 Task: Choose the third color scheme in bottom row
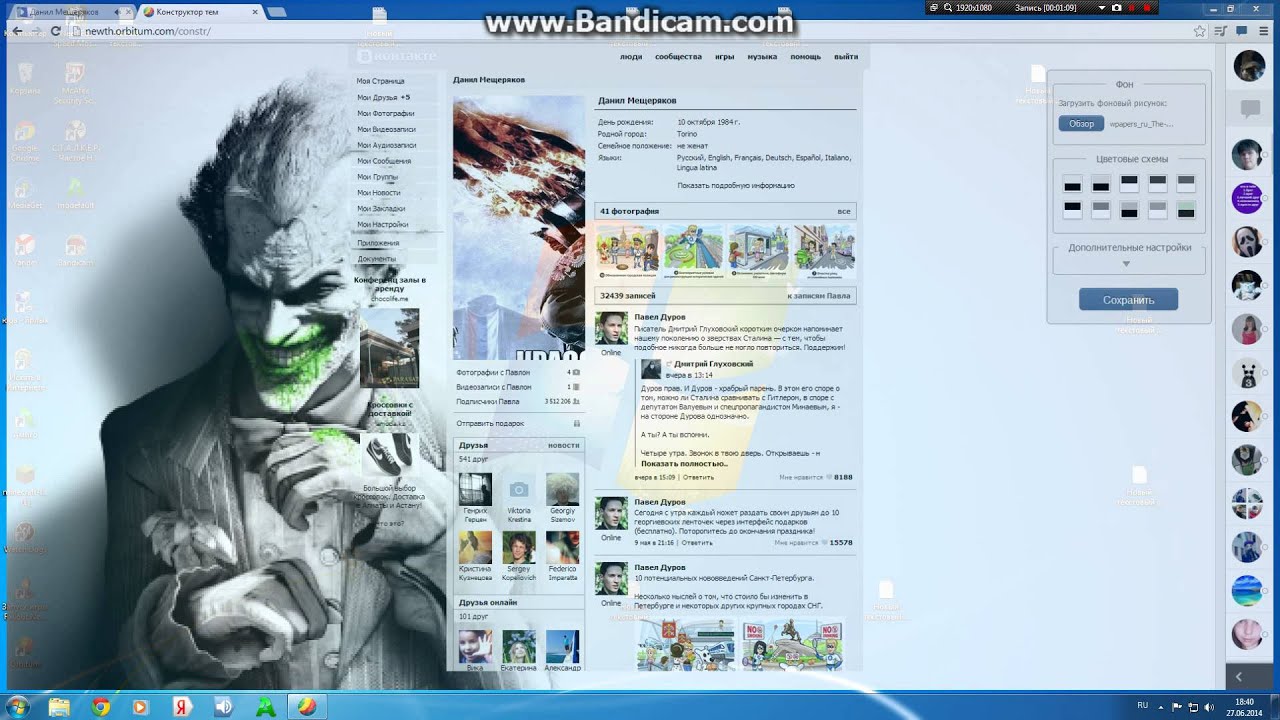tap(1129, 210)
